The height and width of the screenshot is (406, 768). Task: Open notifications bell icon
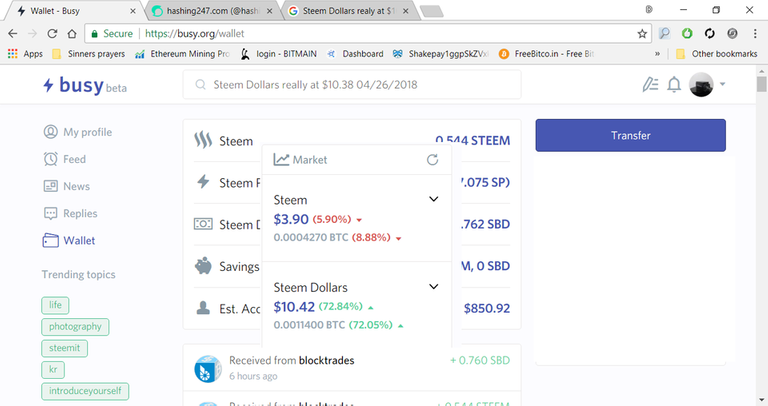[674, 85]
